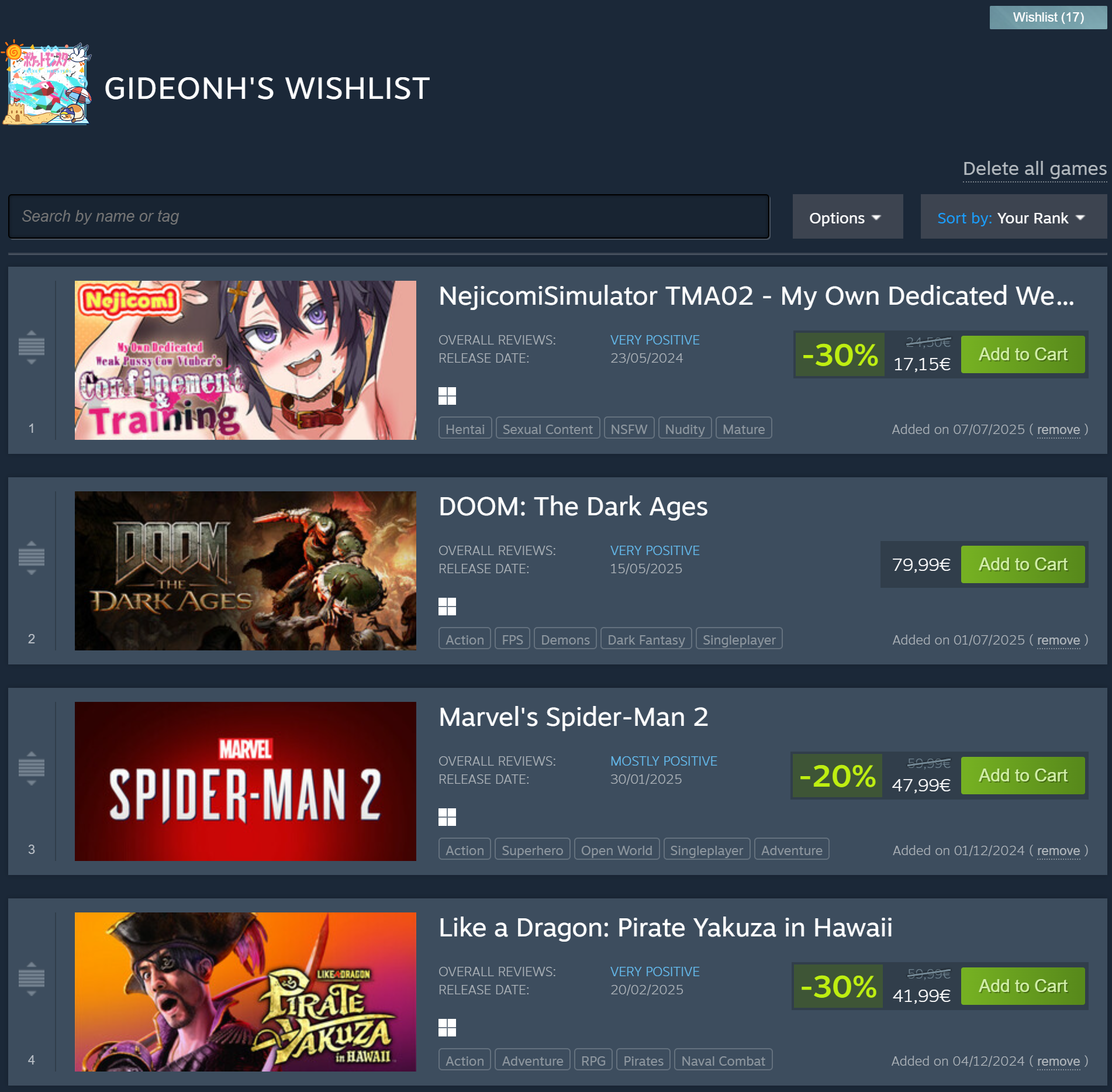Click the Naval Combat tag

[723, 1060]
